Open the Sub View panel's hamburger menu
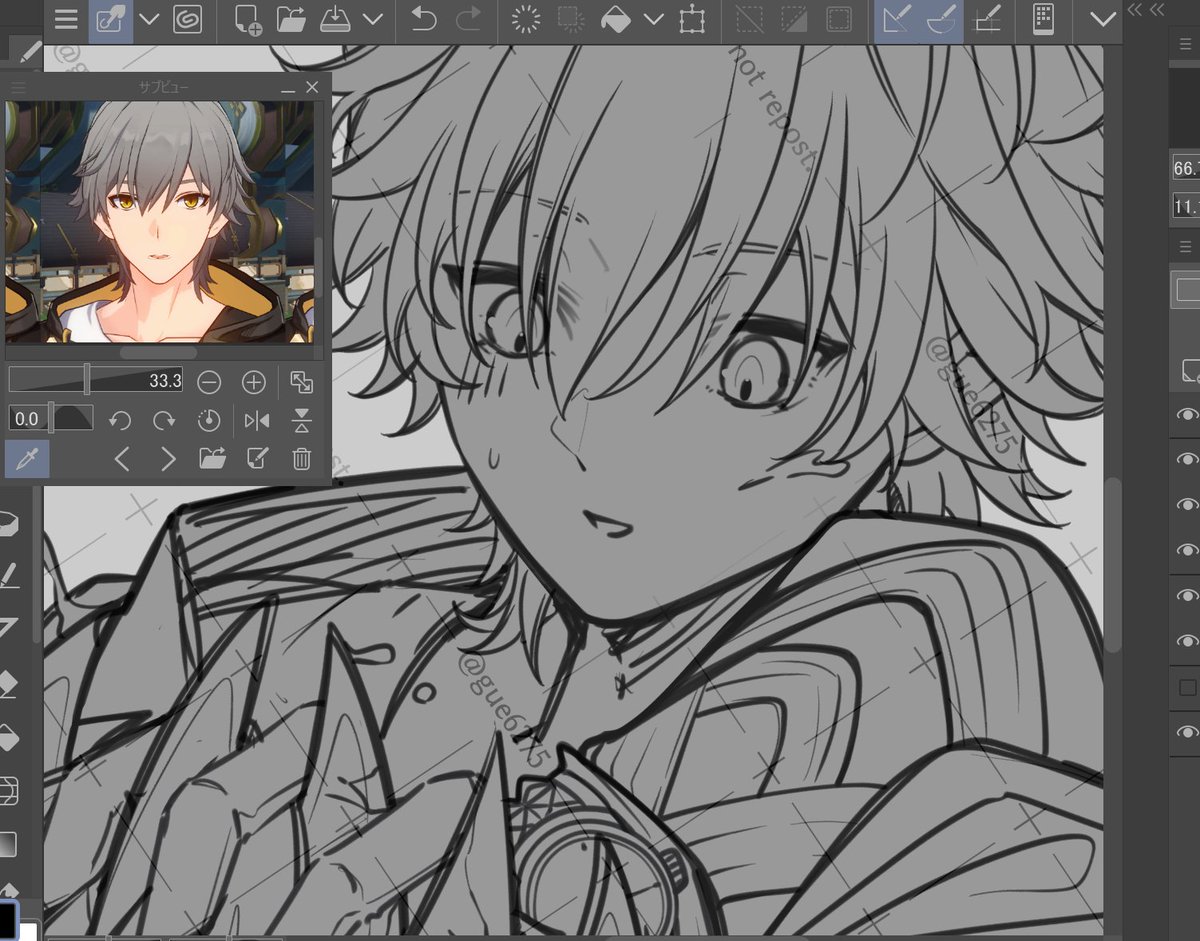This screenshot has width=1200, height=941. [x=18, y=87]
